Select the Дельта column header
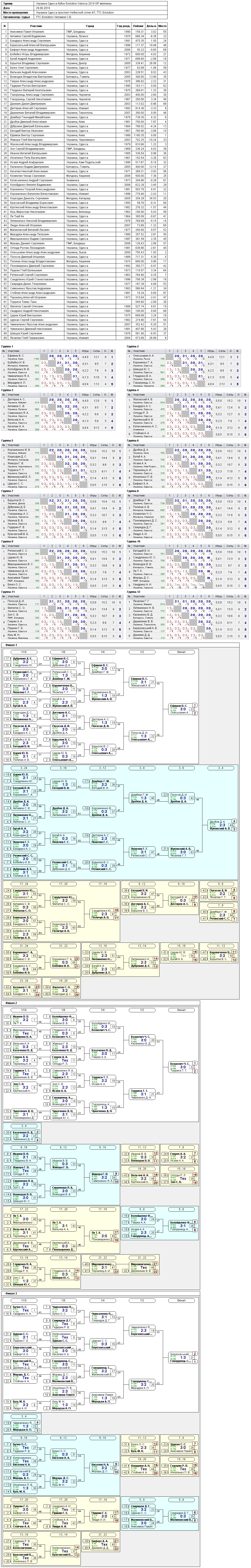This screenshot has height=1568, width=251. click(151, 27)
